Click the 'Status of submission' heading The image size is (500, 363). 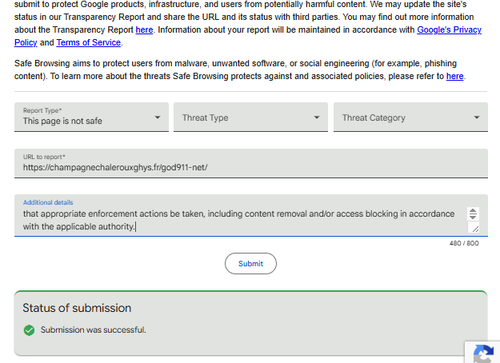(77, 308)
